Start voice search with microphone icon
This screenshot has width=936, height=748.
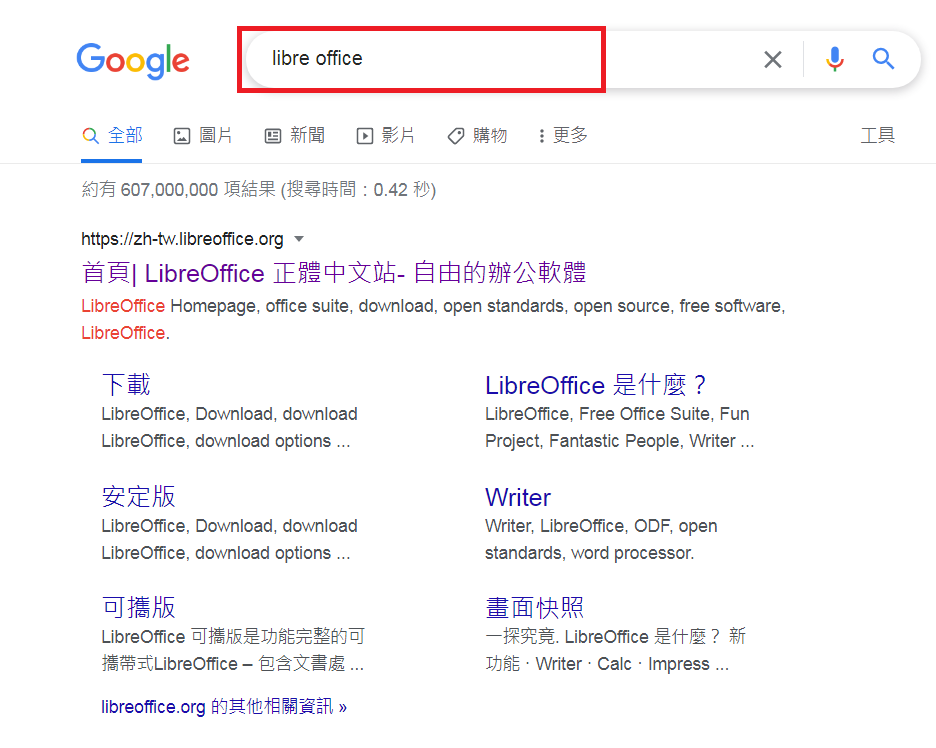coord(835,59)
